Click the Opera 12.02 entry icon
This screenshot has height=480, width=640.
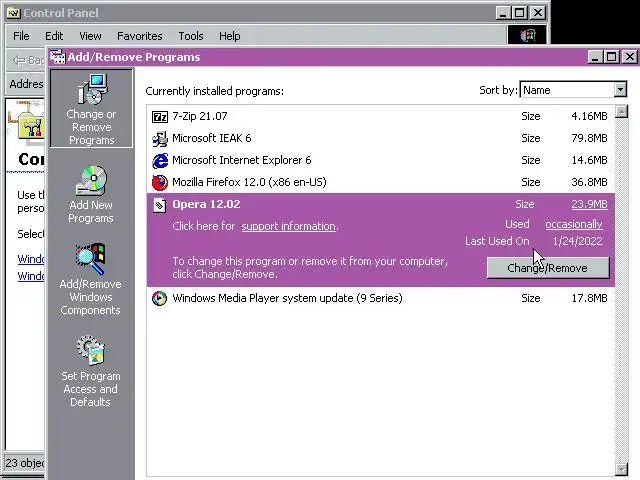tap(160, 205)
